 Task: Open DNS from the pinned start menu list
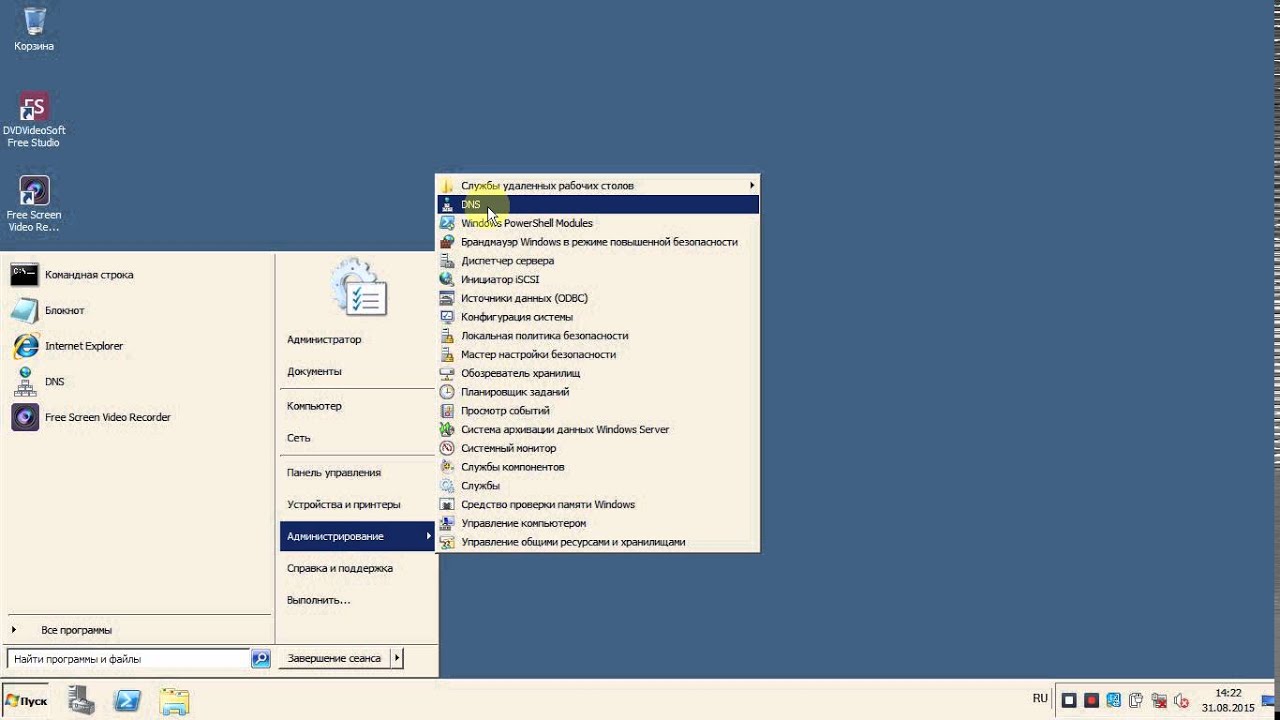click(x=138, y=382)
